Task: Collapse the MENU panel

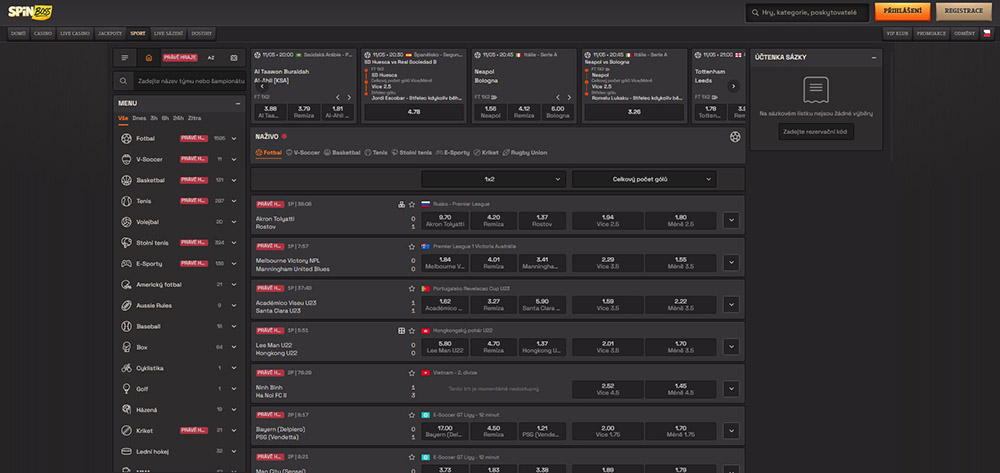Action: point(238,103)
